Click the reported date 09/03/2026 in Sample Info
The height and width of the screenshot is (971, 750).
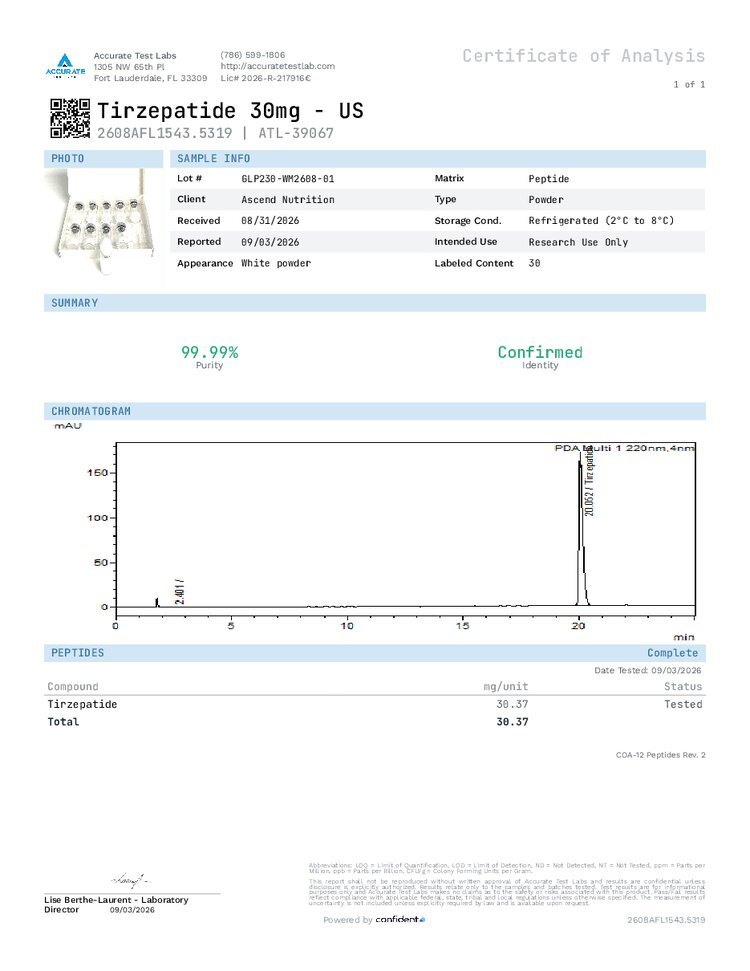coord(270,242)
